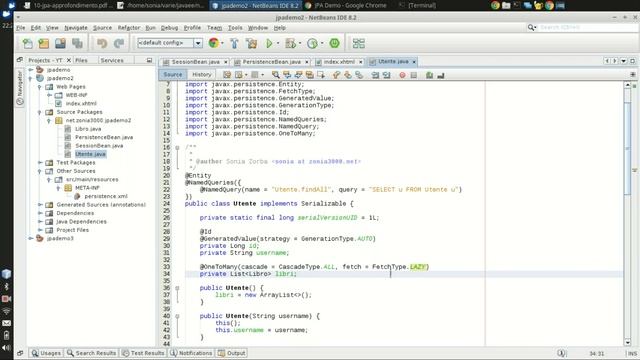Open the Navigate menu
The image size is (640, 360).
pyautogui.click(x=76, y=28)
